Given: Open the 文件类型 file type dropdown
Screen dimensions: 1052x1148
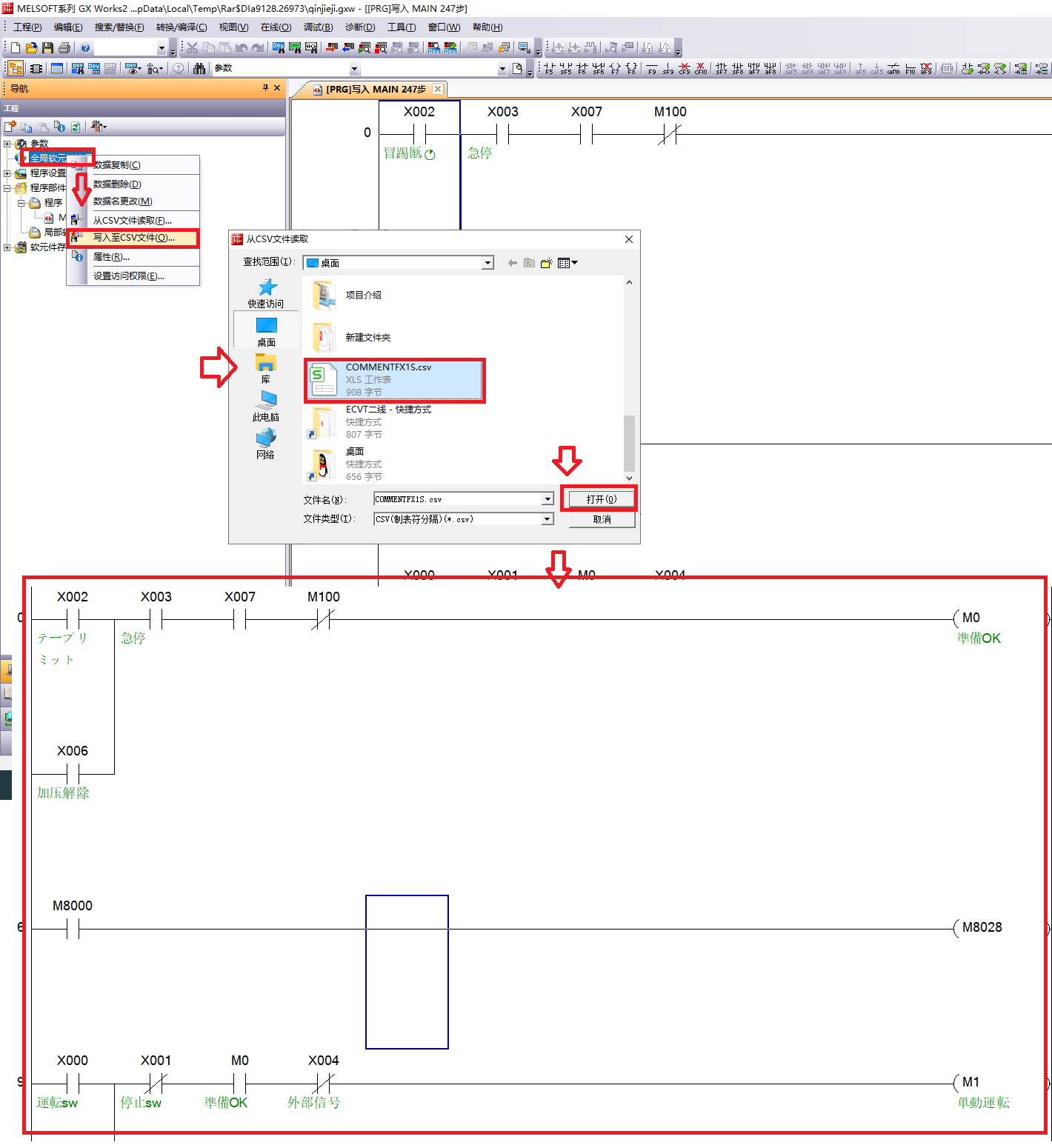Looking at the screenshot, I should tap(547, 519).
